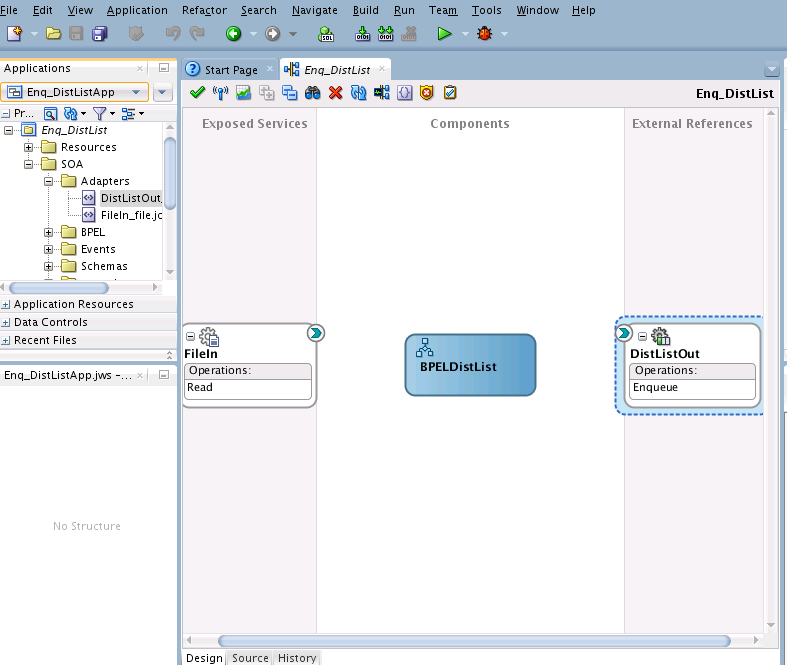The width and height of the screenshot is (787, 665).
Task: Click the green Validate checkmark in composite toolbar
Action: [x=197, y=93]
